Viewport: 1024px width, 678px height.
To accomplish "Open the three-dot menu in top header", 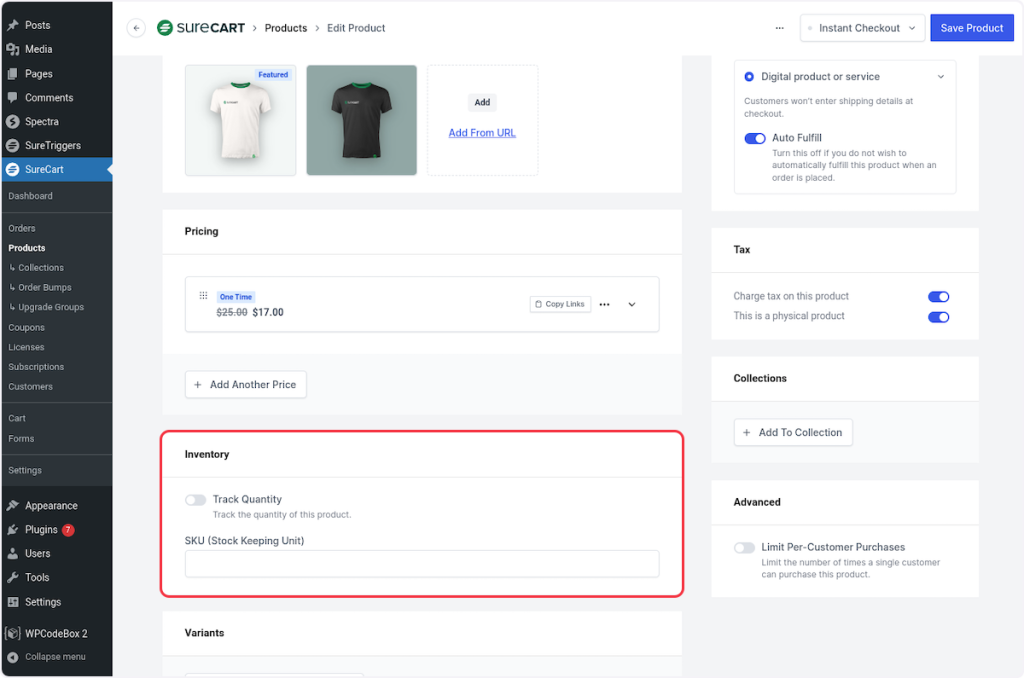I will pos(779,28).
